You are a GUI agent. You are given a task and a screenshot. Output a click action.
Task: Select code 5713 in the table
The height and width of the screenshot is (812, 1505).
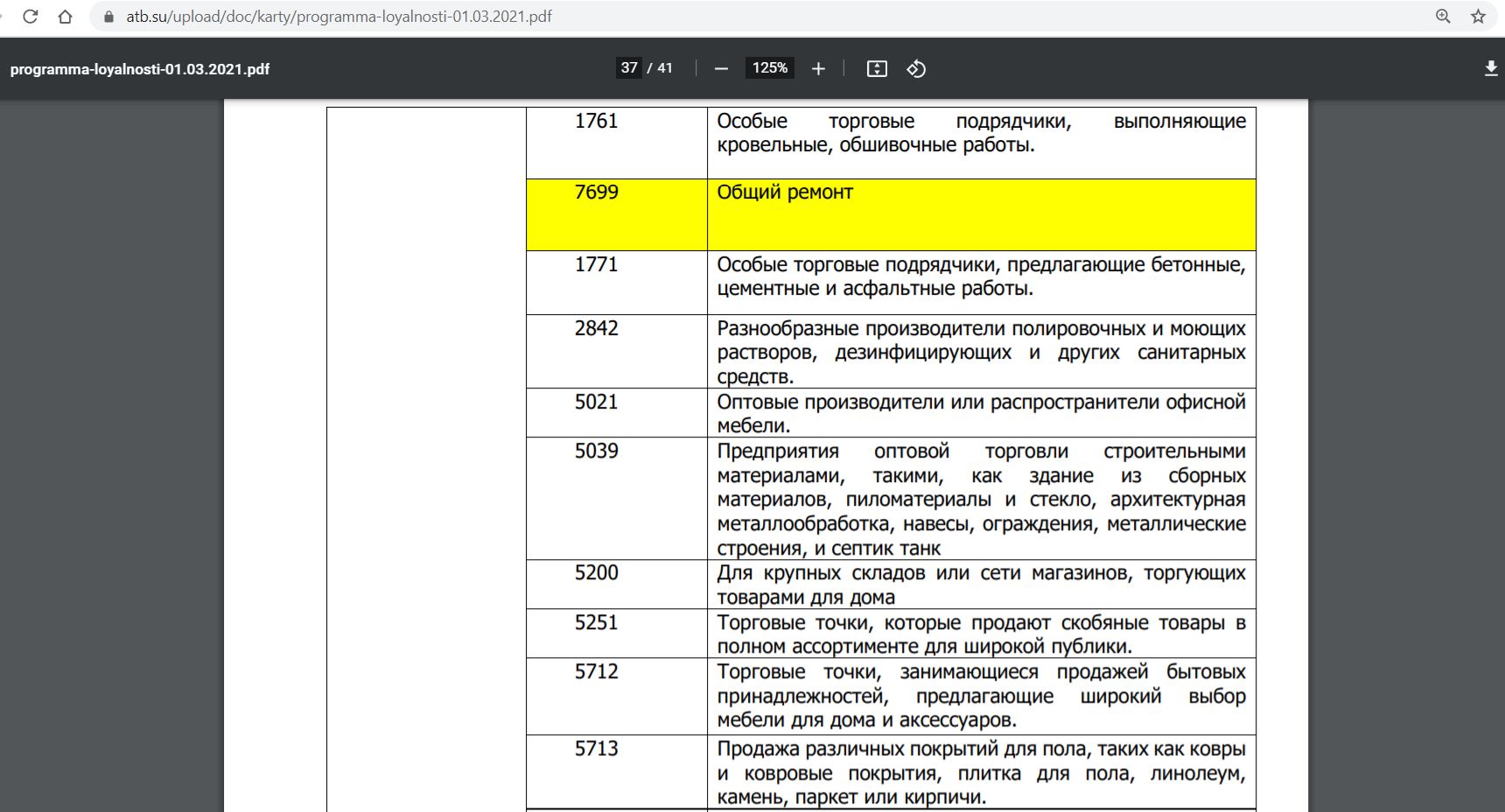[x=596, y=748]
